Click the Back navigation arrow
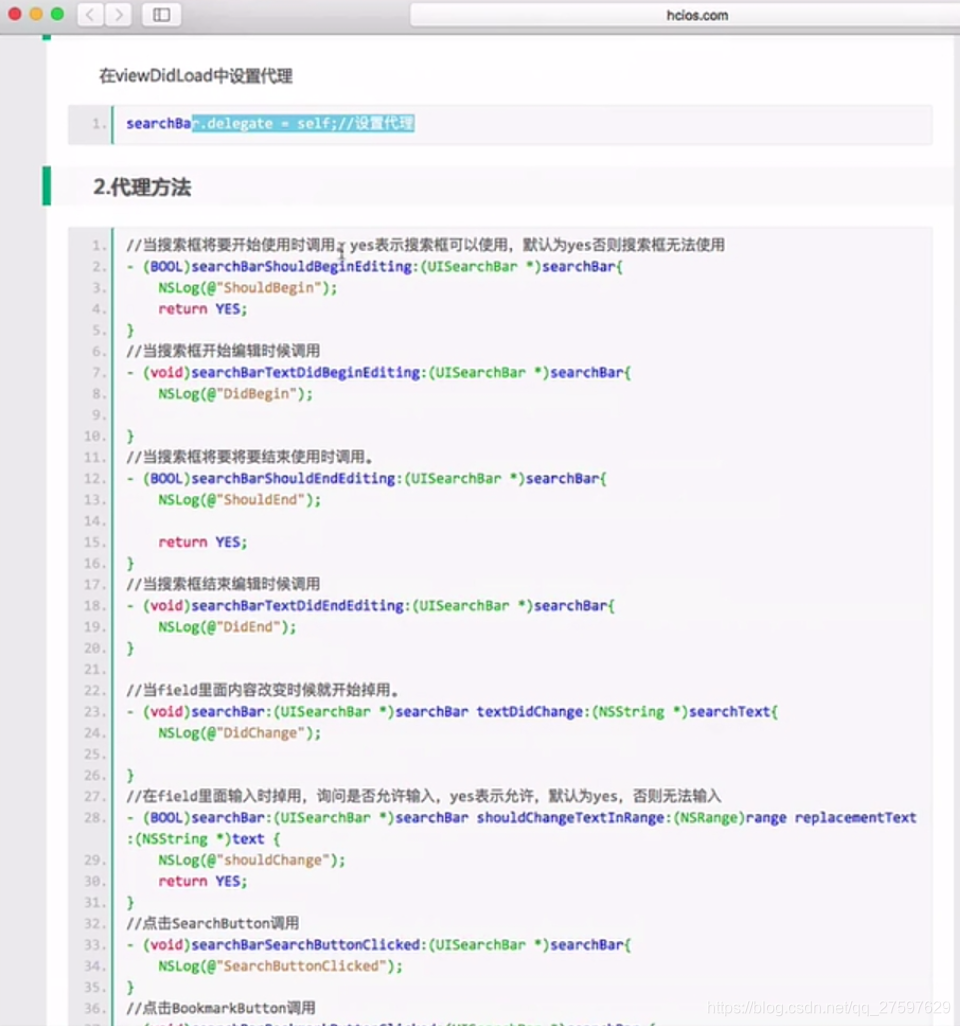960x1026 pixels. [88, 15]
